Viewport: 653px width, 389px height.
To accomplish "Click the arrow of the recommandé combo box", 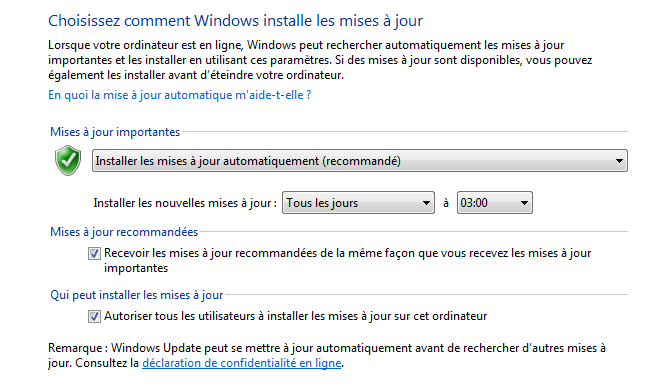I will point(619,161).
